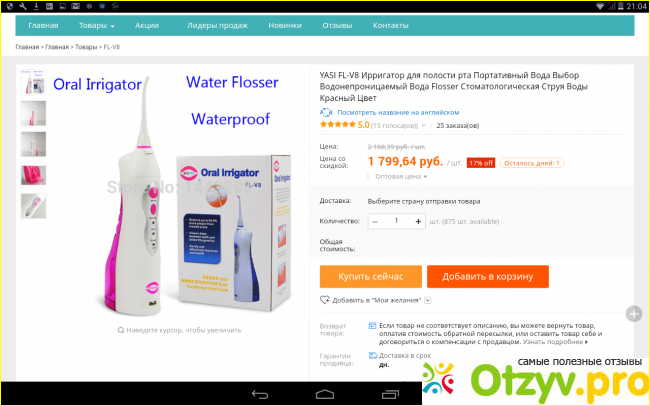Viewport: 650px width, 406px height.
Task: Click the magnifier icon under product image
Action: point(121,331)
